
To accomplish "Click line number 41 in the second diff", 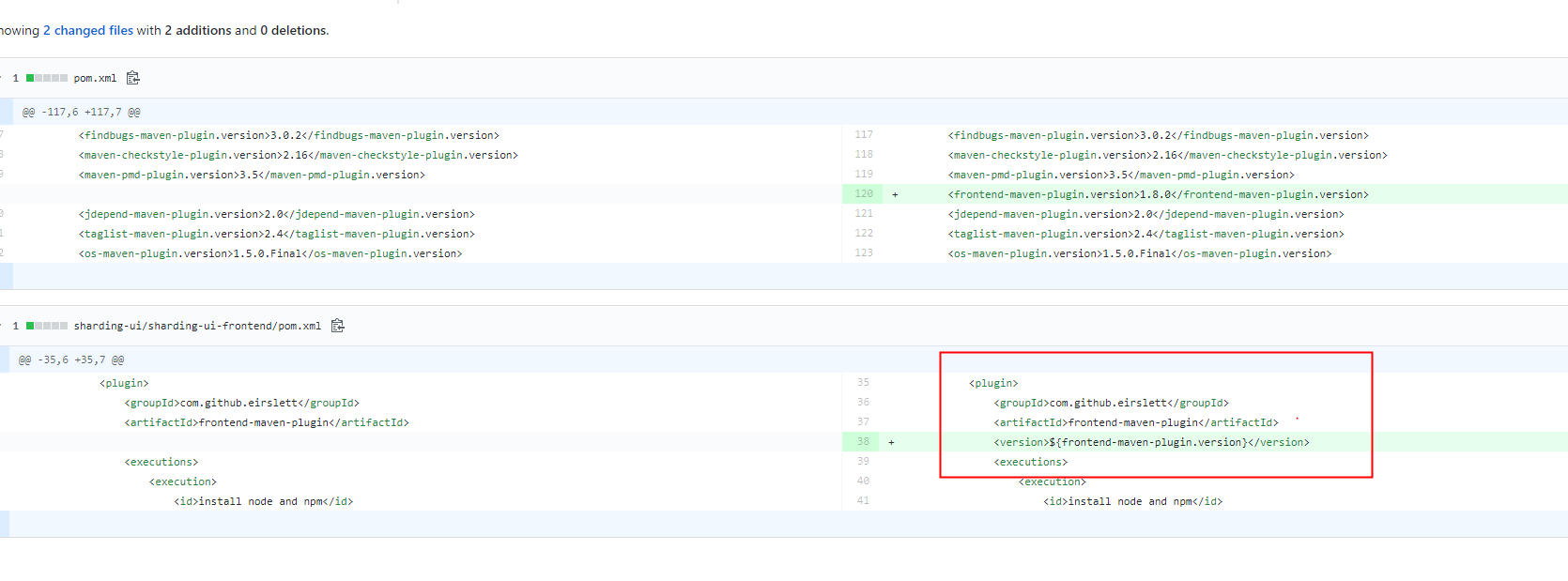I will 863,500.
